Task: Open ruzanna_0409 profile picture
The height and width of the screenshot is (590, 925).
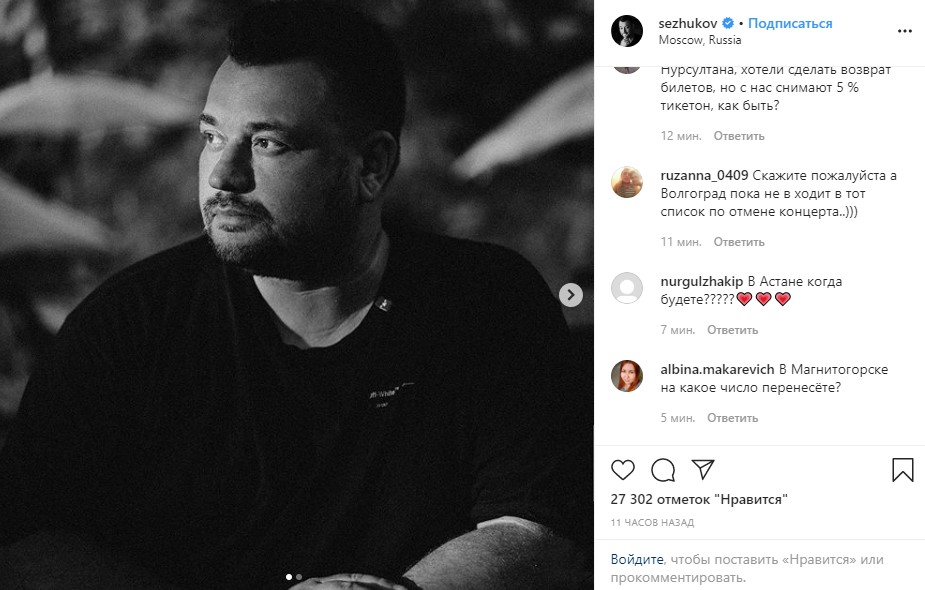Action: (x=626, y=182)
